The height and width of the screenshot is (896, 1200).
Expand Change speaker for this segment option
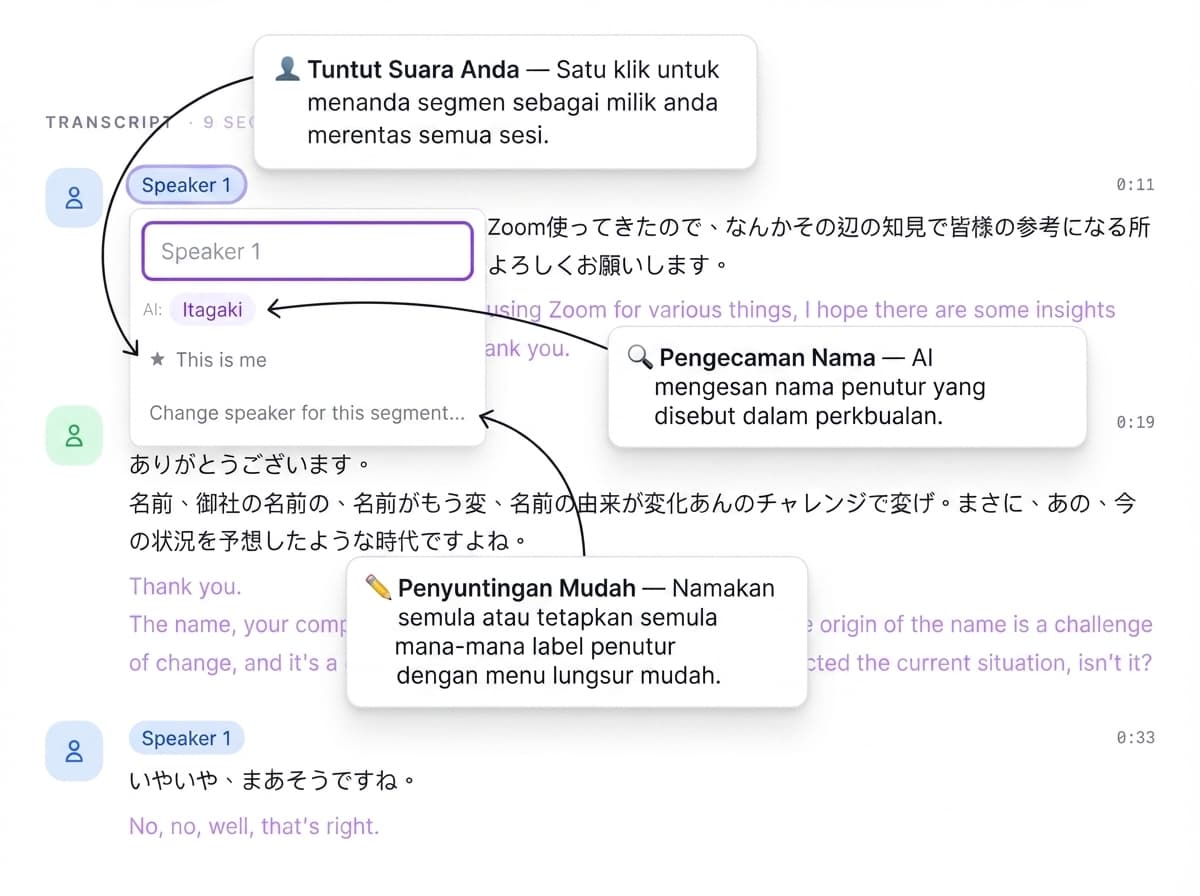click(x=307, y=413)
